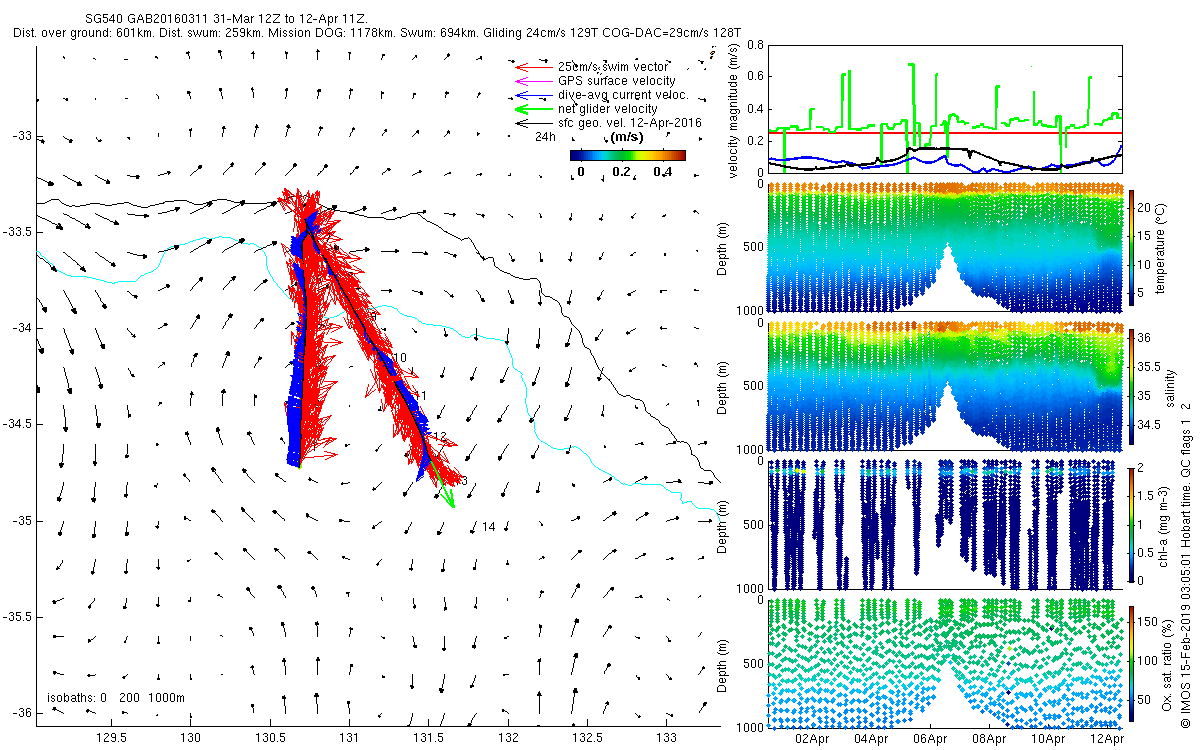Click the '06Apr' date tick
The height and width of the screenshot is (750, 1200).
930,738
